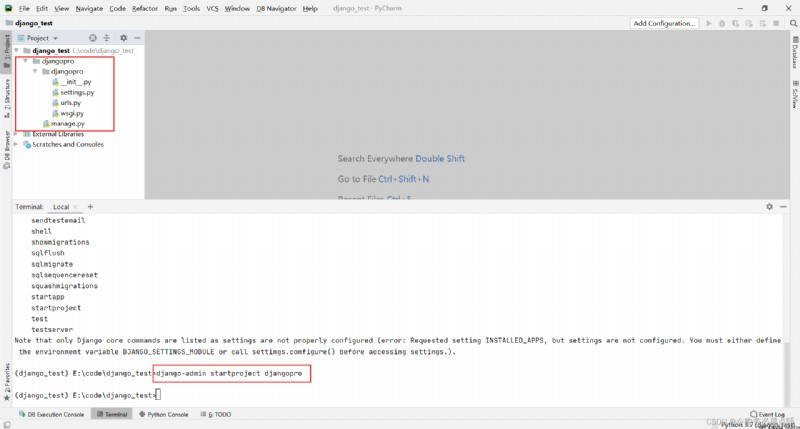
Task: Click the Profile toolbar icon
Action: tap(749, 23)
